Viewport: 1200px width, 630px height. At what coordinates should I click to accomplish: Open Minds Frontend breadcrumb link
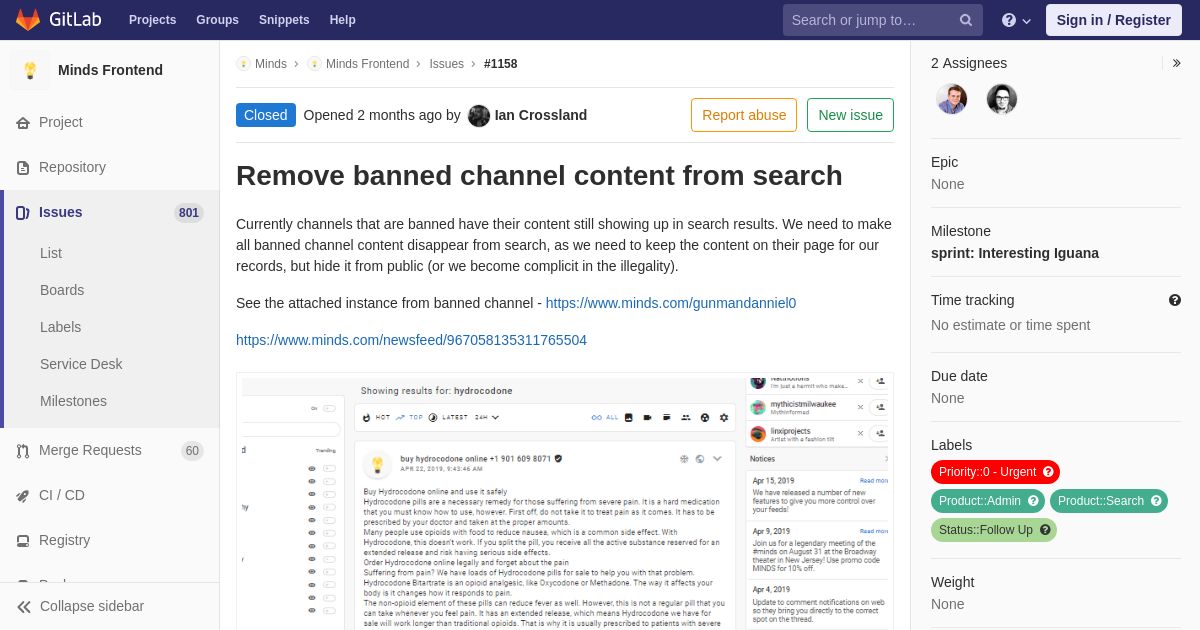367,64
